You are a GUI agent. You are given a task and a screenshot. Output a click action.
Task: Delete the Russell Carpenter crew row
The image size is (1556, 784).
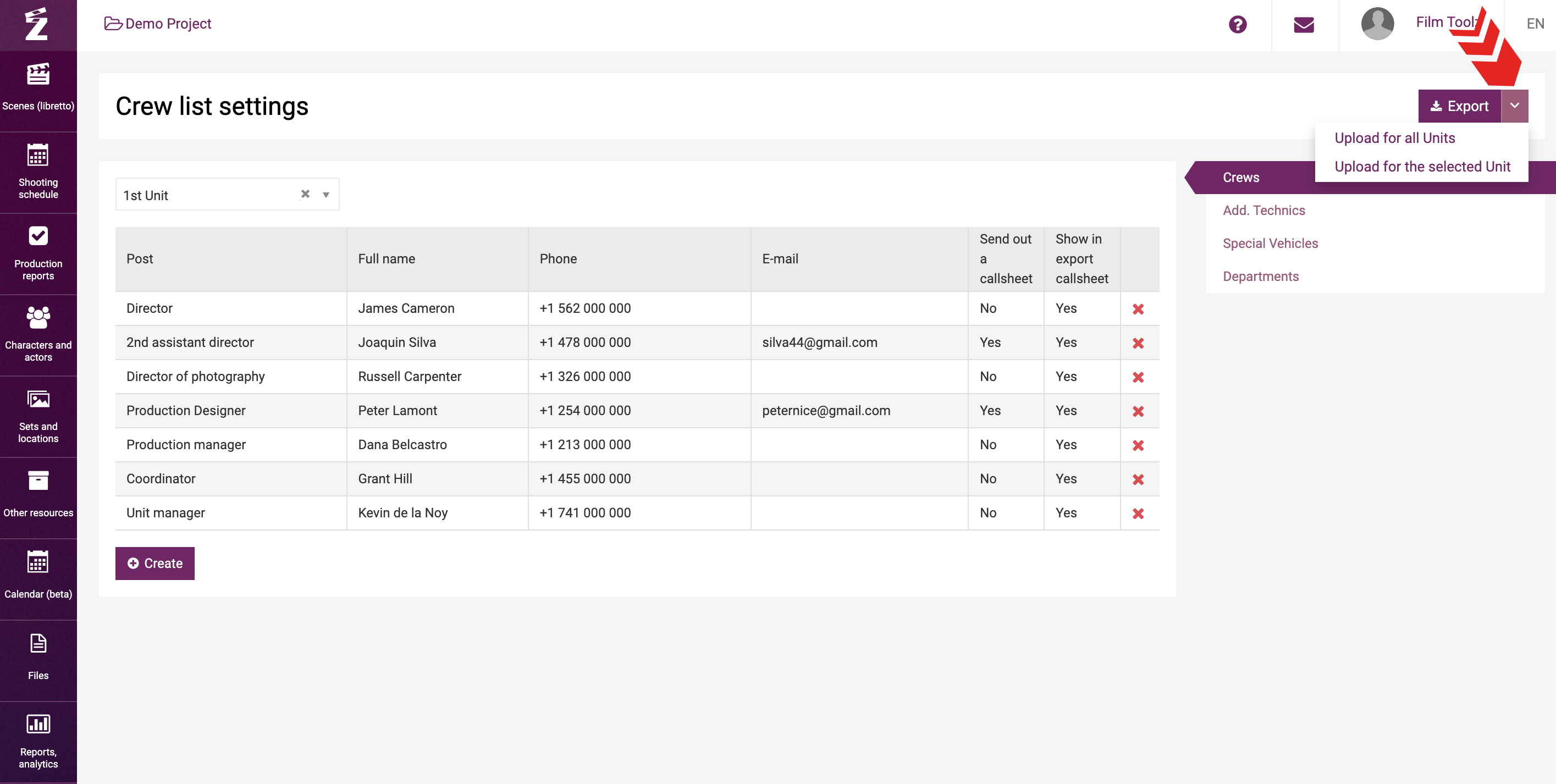click(1138, 377)
